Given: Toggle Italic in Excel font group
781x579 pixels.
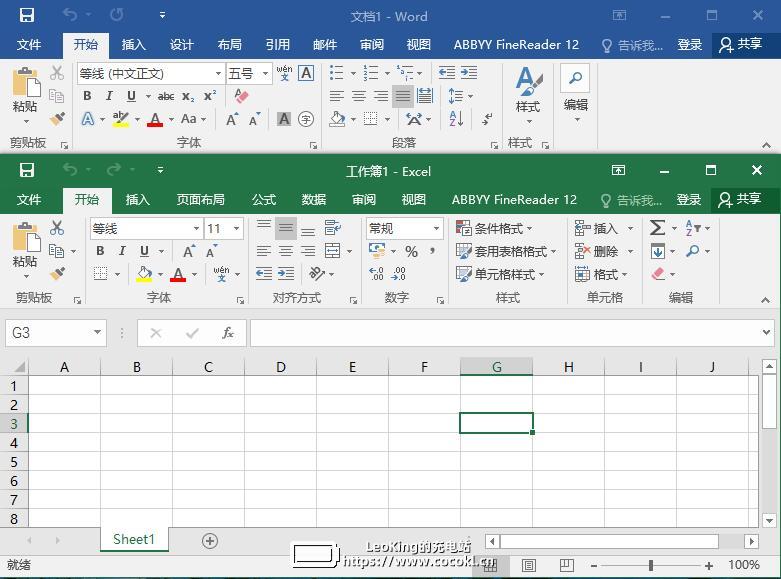Looking at the screenshot, I should tap(122, 251).
